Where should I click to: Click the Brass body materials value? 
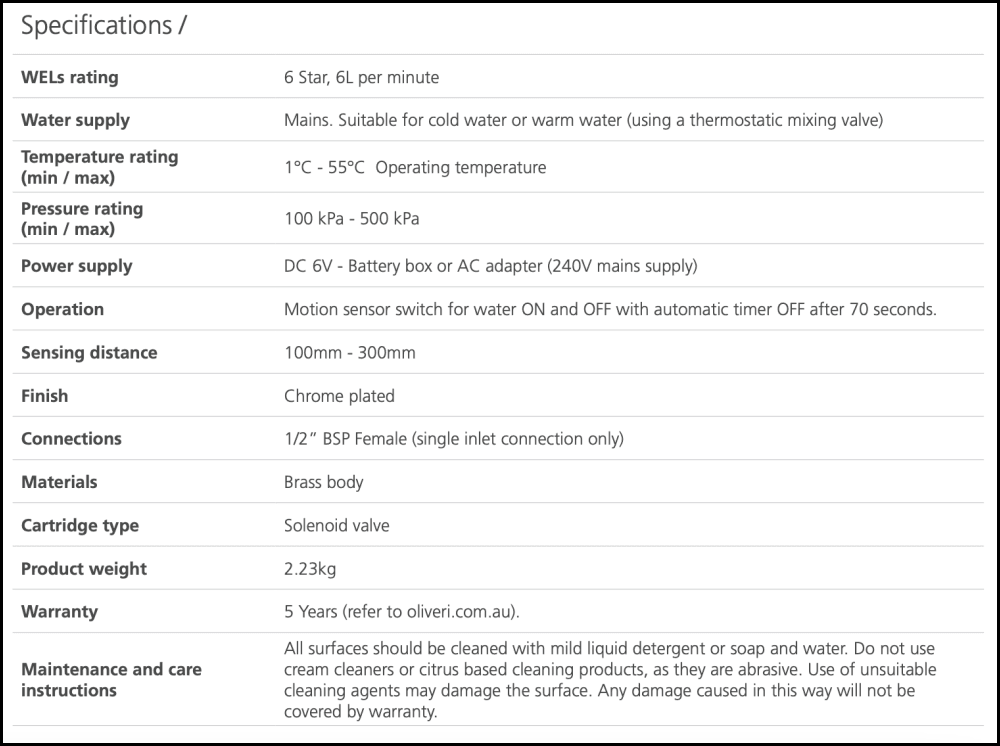pos(323,482)
